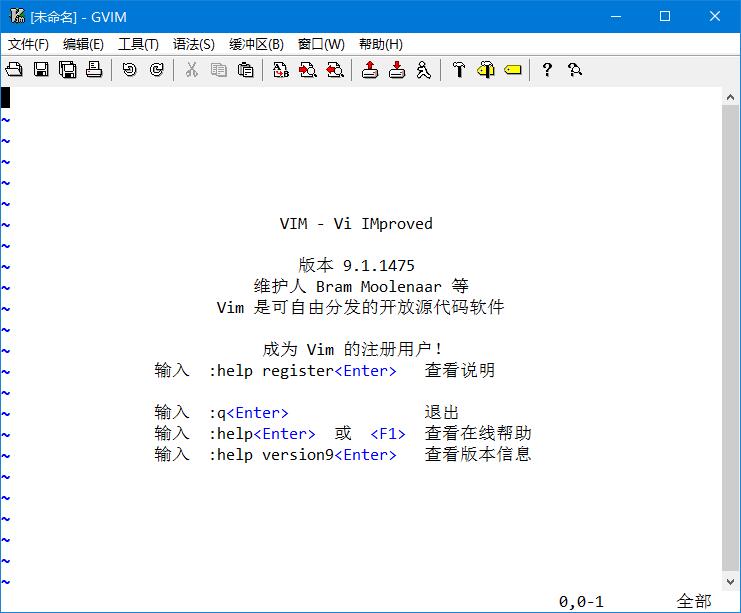Open the 语法(S) menu

point(193,44)
